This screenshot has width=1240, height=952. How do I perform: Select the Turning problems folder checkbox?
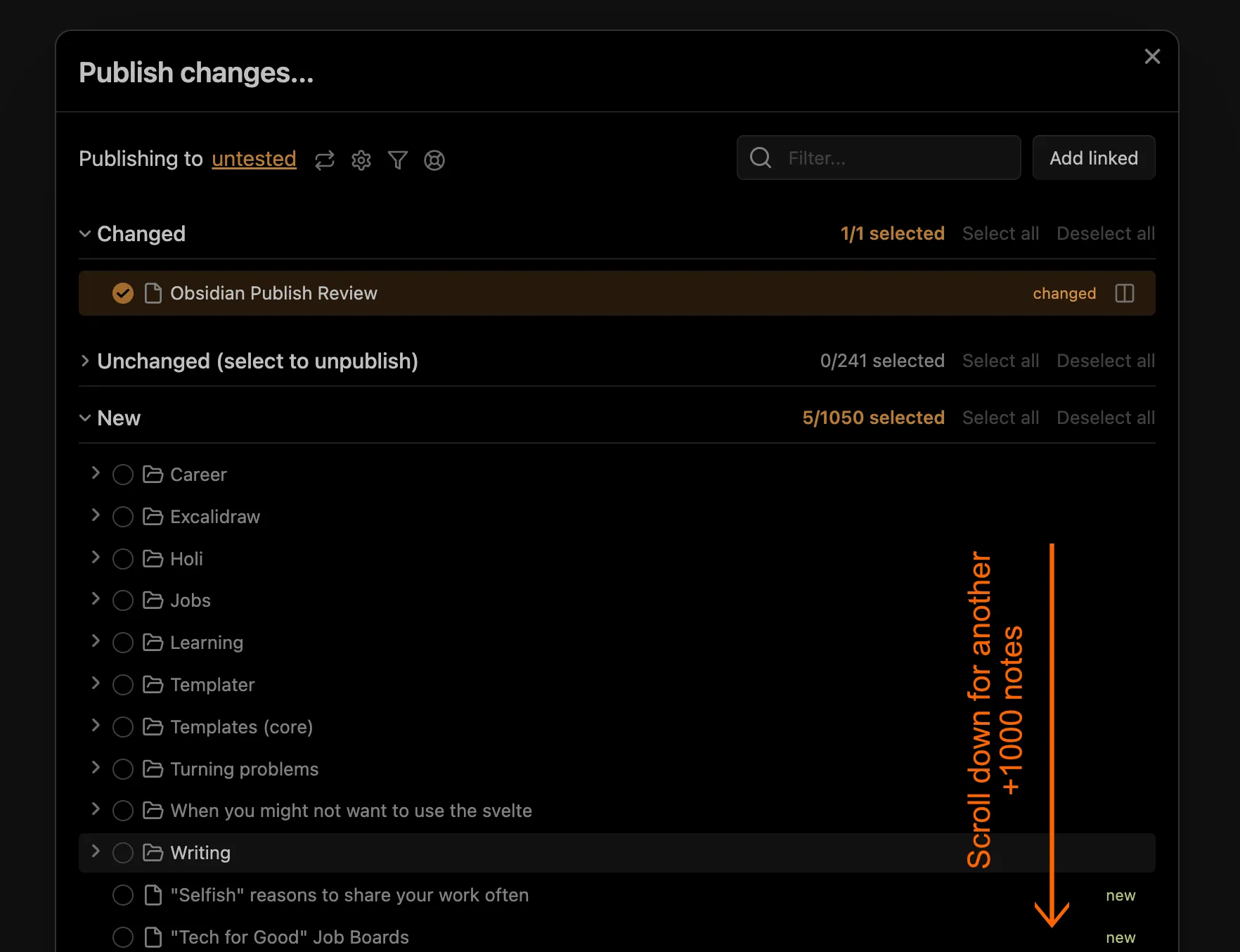(x=123, y=769)
